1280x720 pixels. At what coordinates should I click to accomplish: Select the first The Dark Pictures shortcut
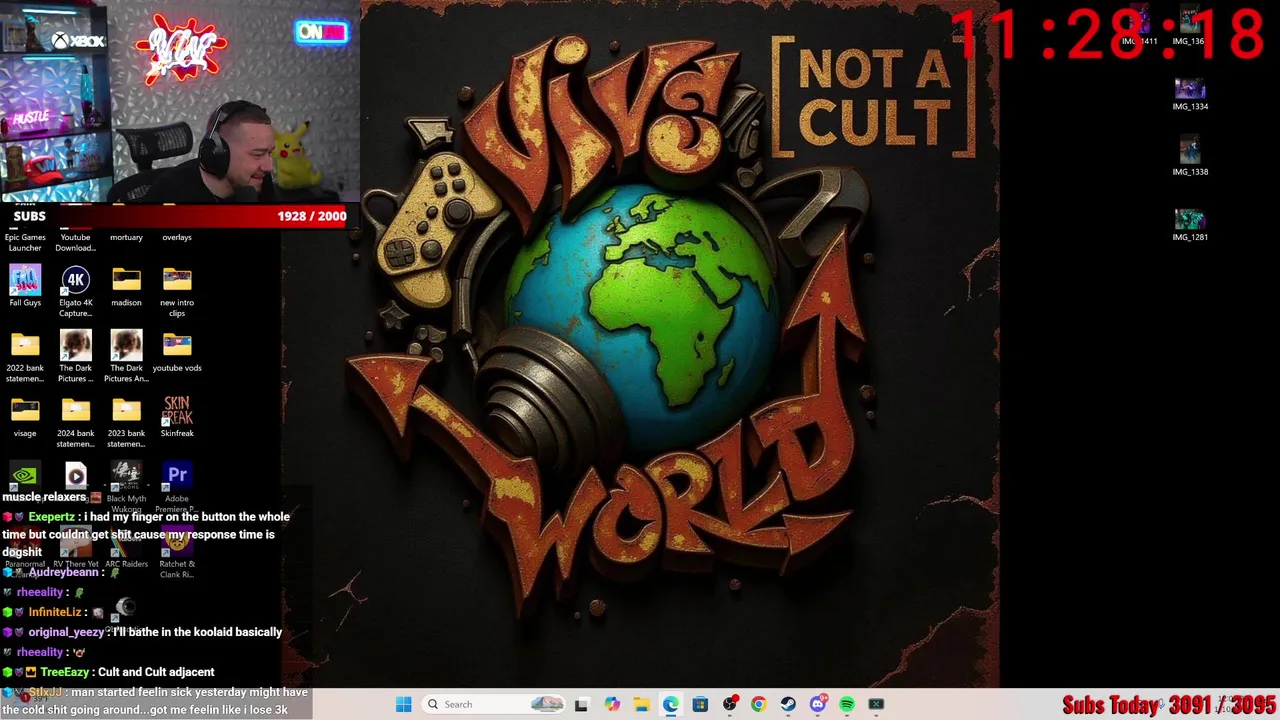click(76, 358)
